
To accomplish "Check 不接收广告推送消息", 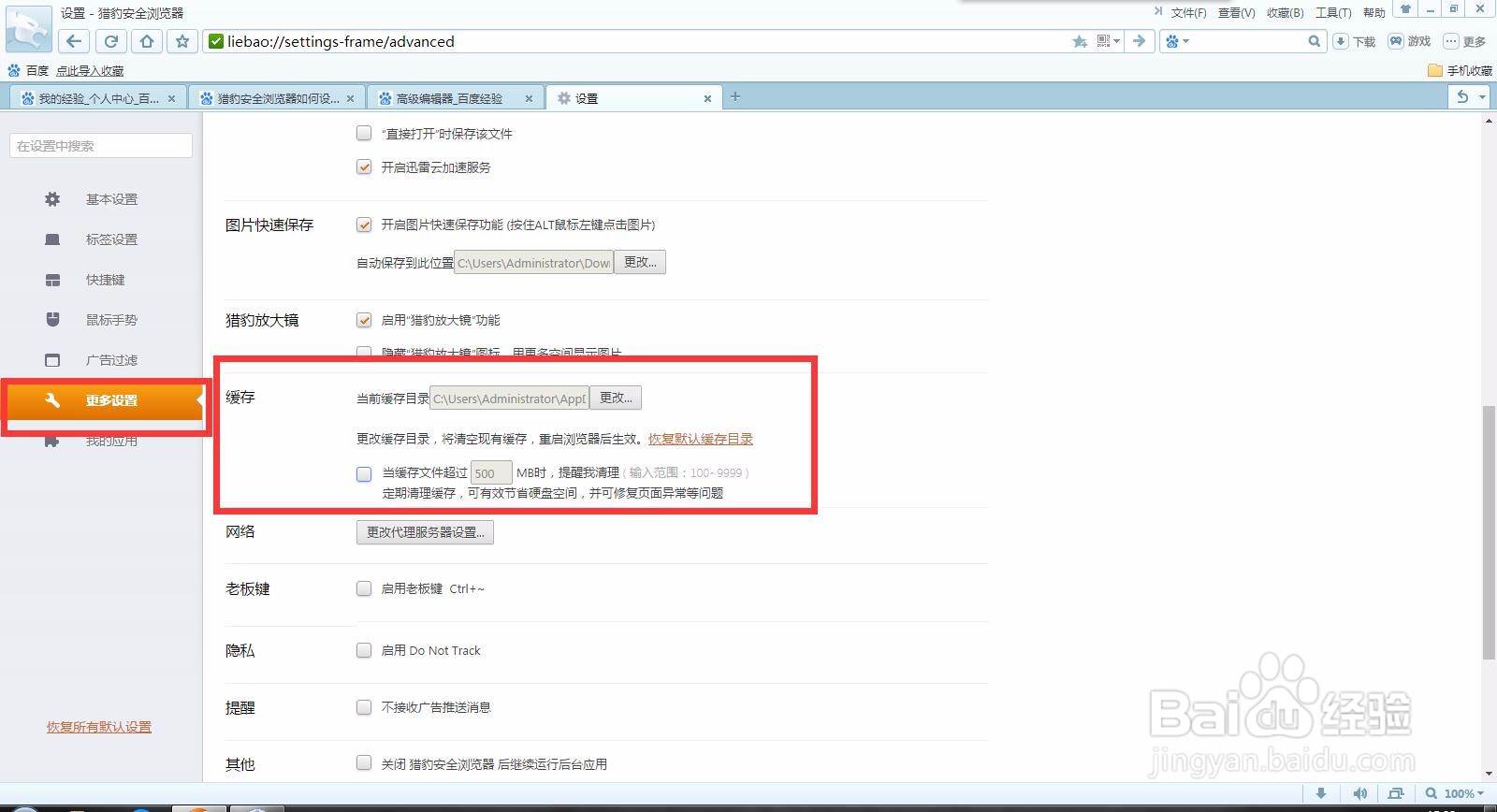I will (x=364, y=707).
